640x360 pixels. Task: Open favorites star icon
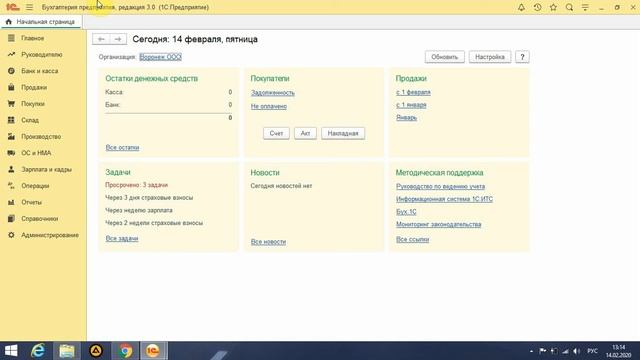553,7
